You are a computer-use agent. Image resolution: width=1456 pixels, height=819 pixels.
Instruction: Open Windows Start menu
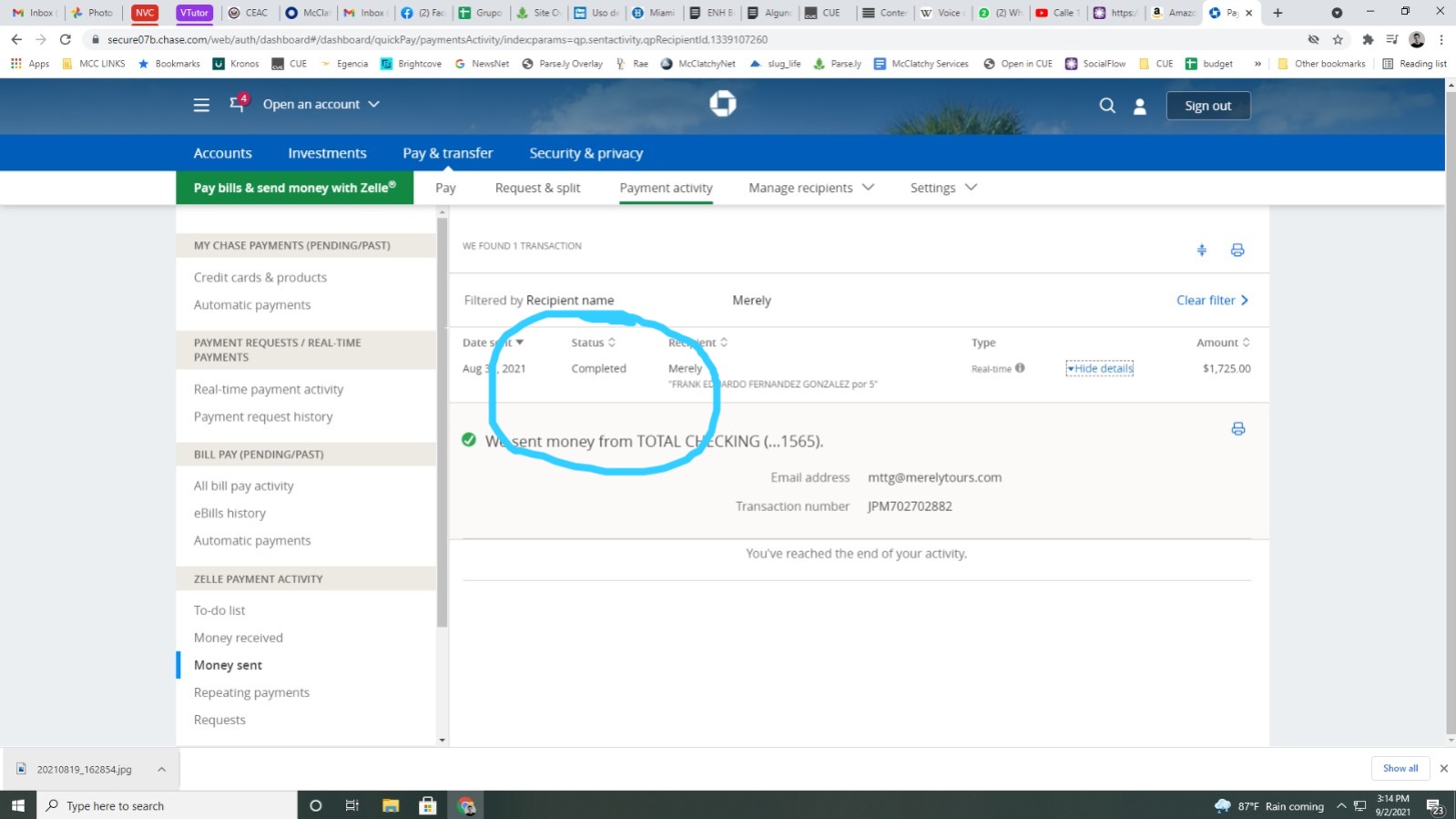(x=17, y=805)
